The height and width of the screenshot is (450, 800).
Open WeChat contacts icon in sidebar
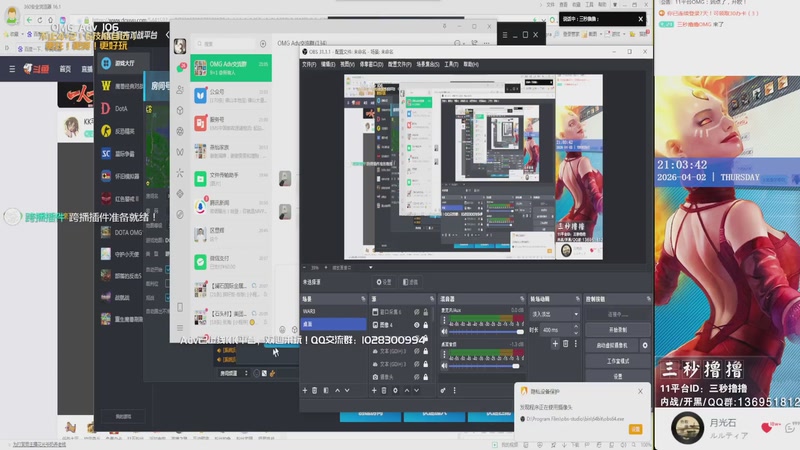pos(180,89)
